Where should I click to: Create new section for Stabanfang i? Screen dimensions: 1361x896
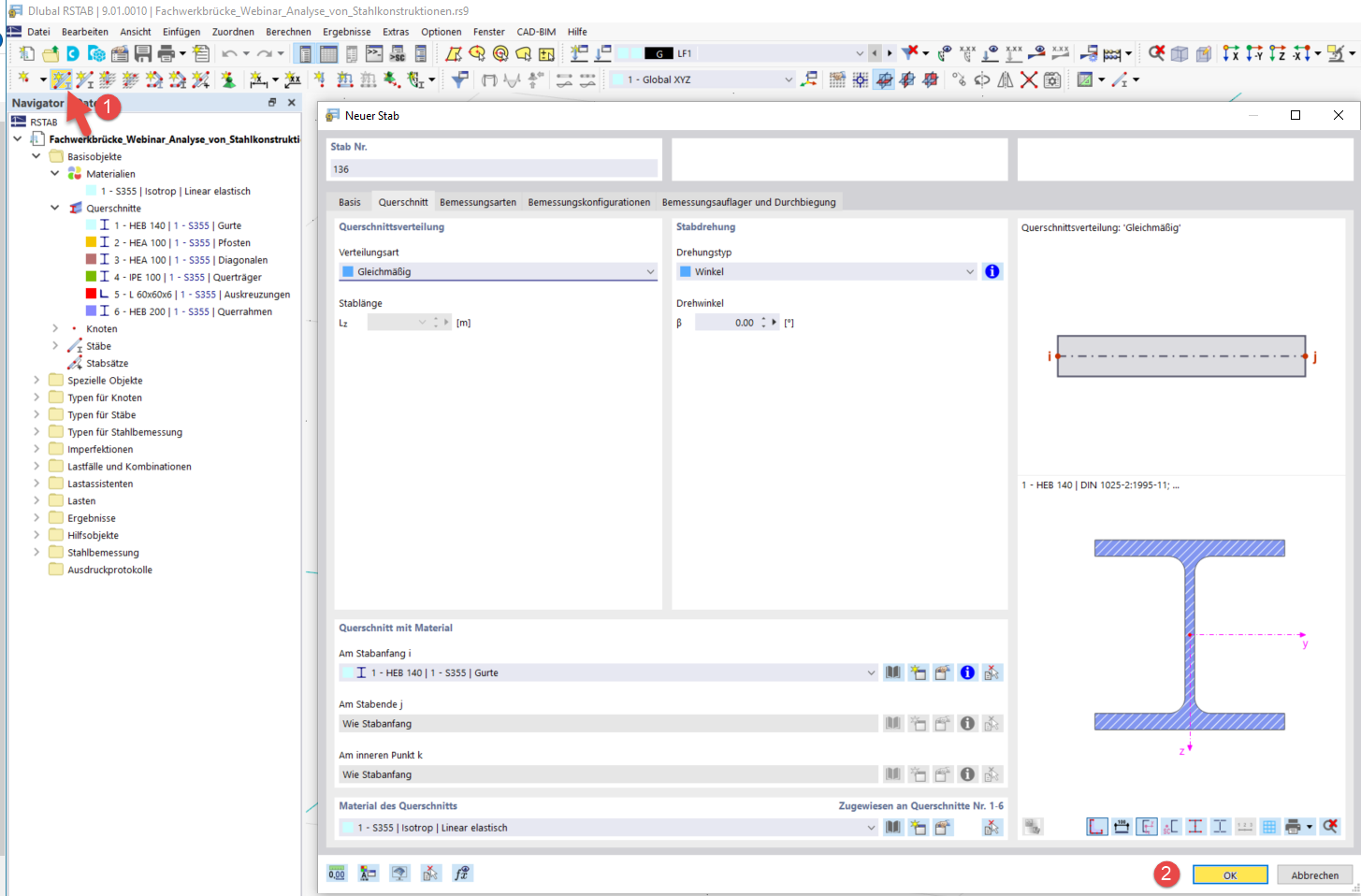918,672
